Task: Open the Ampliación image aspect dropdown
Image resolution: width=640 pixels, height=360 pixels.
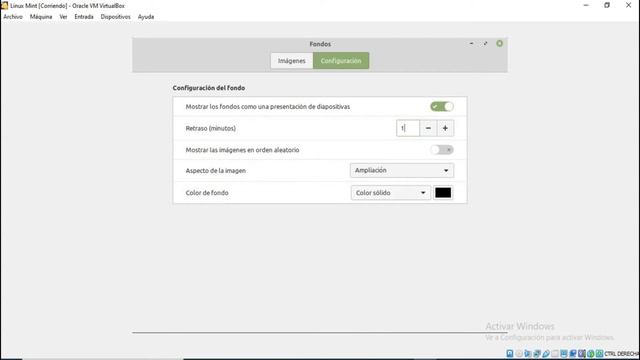Action: coord(402,170)
